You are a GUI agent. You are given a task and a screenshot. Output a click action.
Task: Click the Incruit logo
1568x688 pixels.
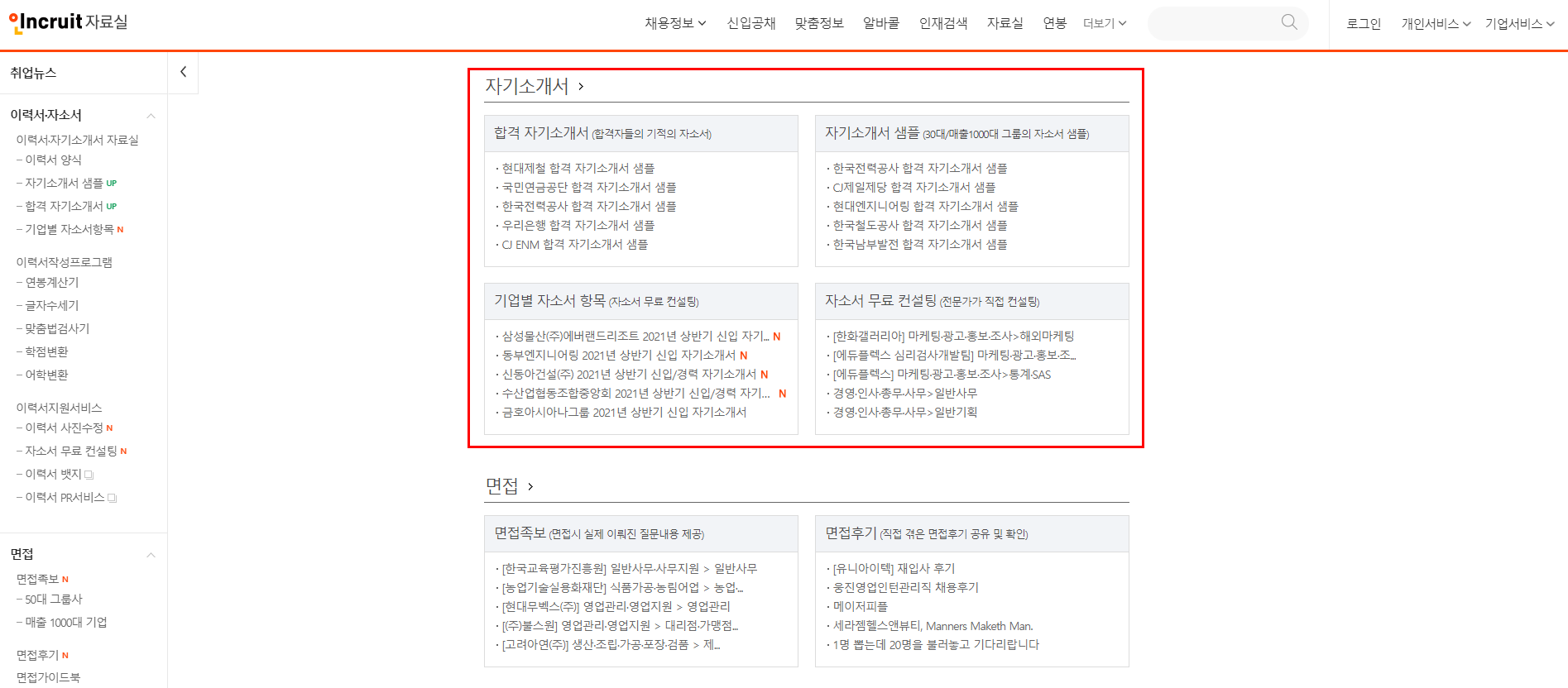pos(46,22)
